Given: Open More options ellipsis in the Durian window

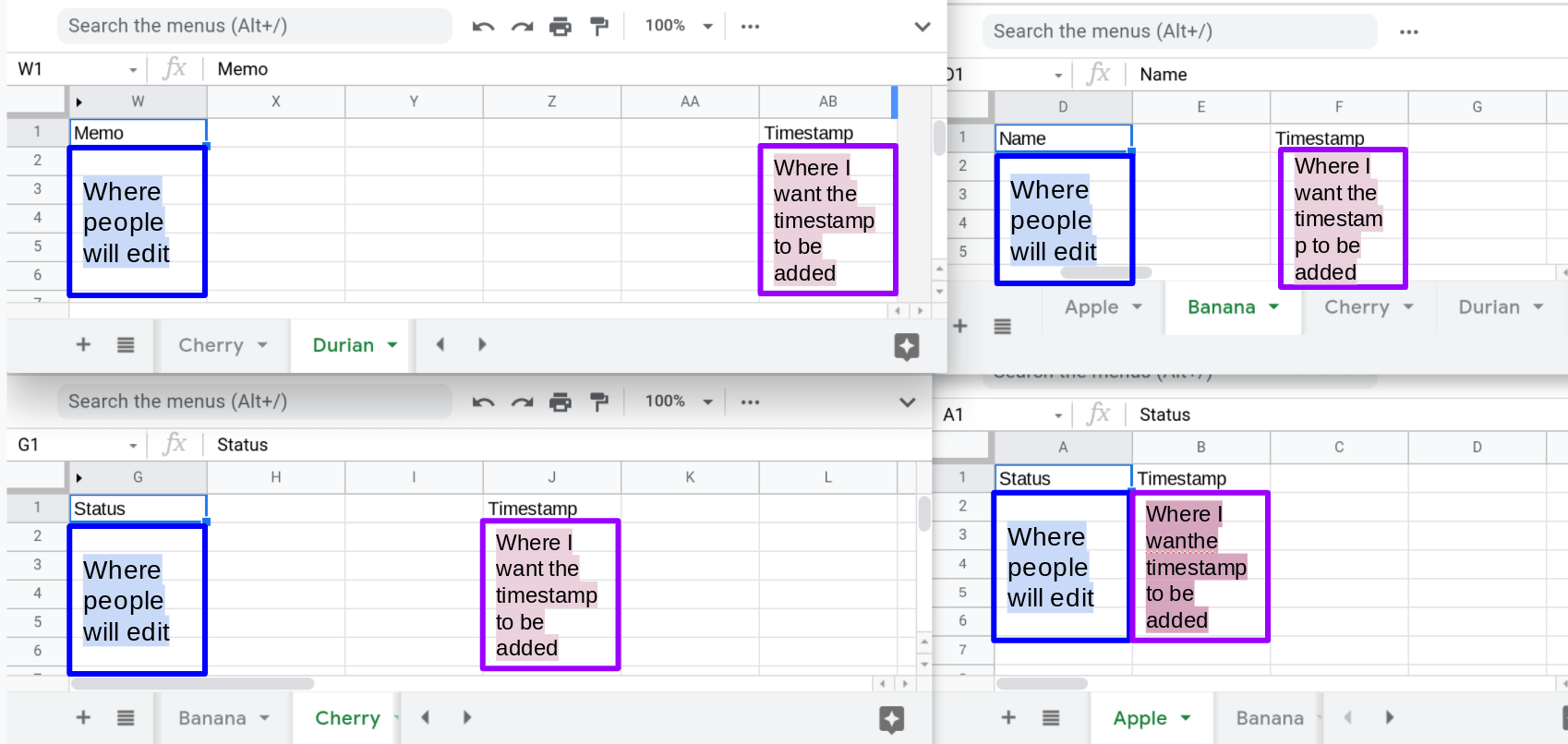Looking at the screenshot, I should [x=750, y=27].
